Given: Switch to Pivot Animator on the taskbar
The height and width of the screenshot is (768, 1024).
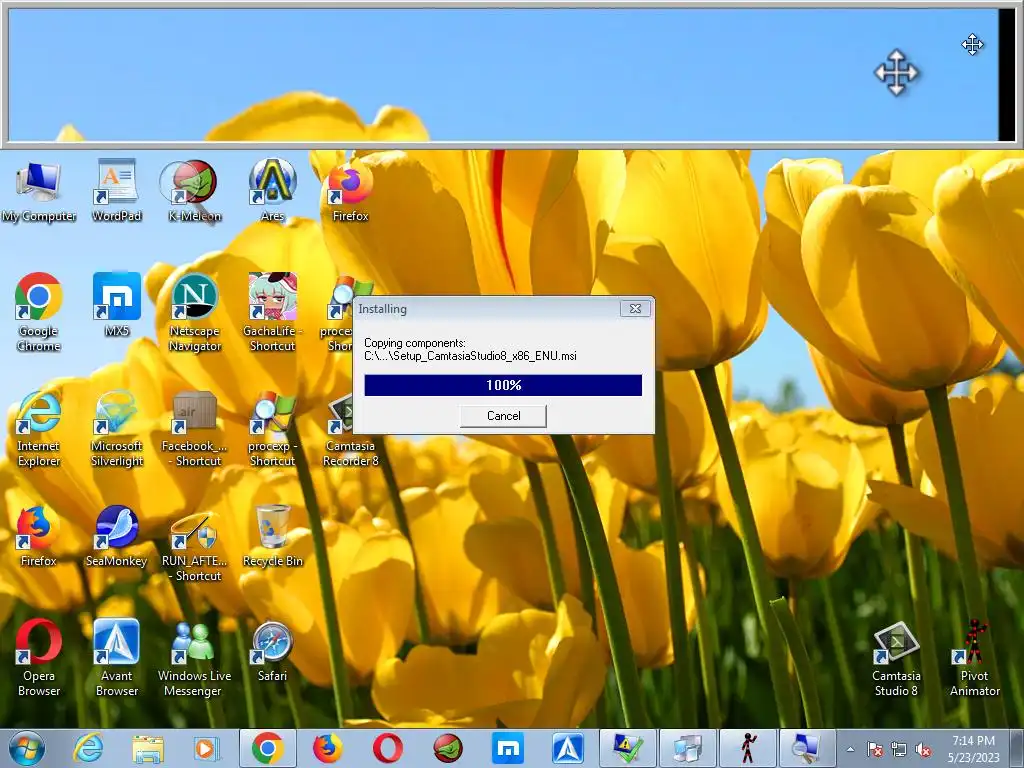Looking at the screenshot, I should coord(748,748).
